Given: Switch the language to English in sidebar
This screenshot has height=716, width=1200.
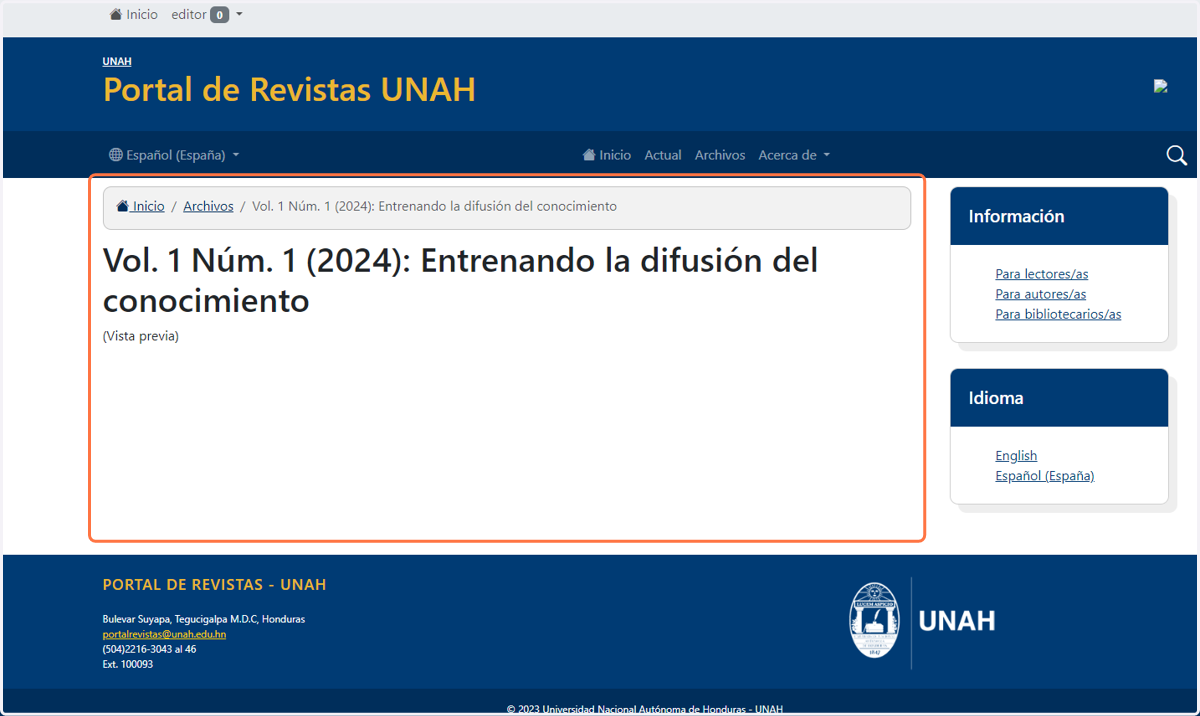Looking at the screenshot, I should [1016, 456].
